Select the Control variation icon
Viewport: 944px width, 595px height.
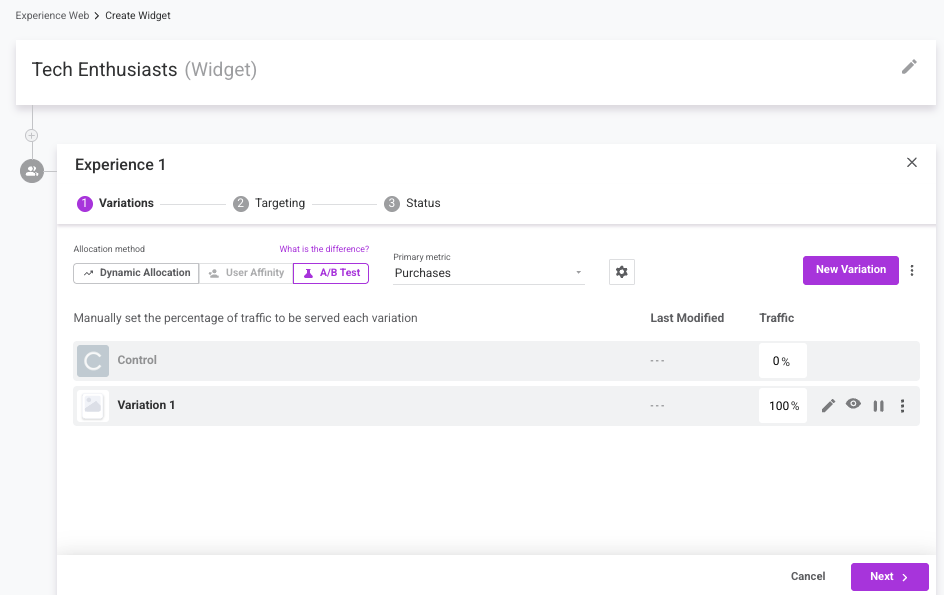(93, 361)
